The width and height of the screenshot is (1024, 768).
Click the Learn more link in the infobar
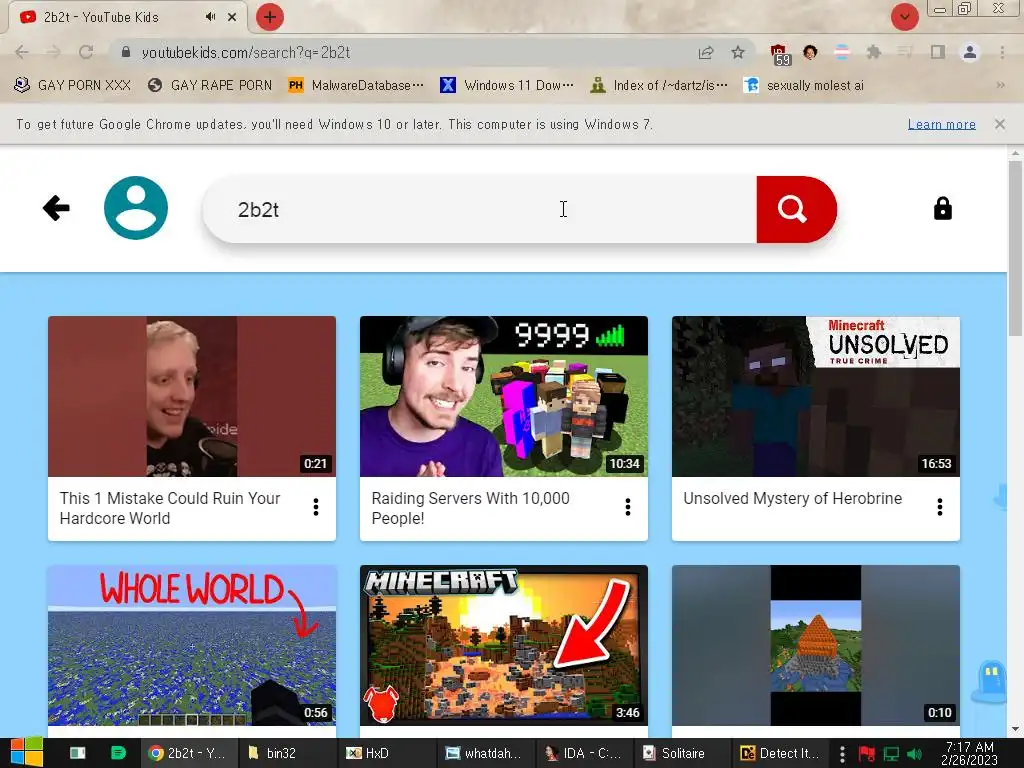point(941,124)
